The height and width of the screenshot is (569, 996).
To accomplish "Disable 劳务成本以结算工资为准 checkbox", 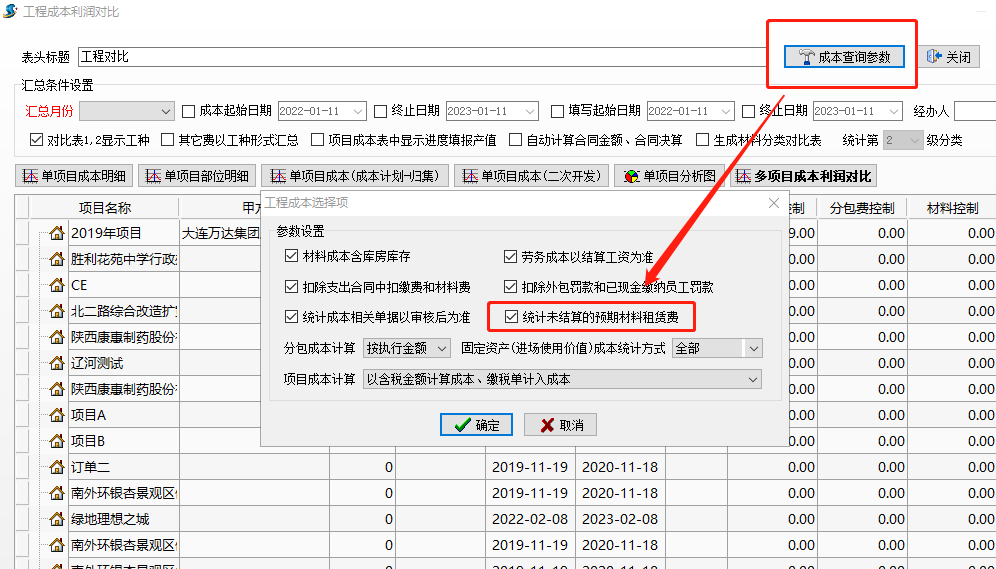I will tap(513, 257).
